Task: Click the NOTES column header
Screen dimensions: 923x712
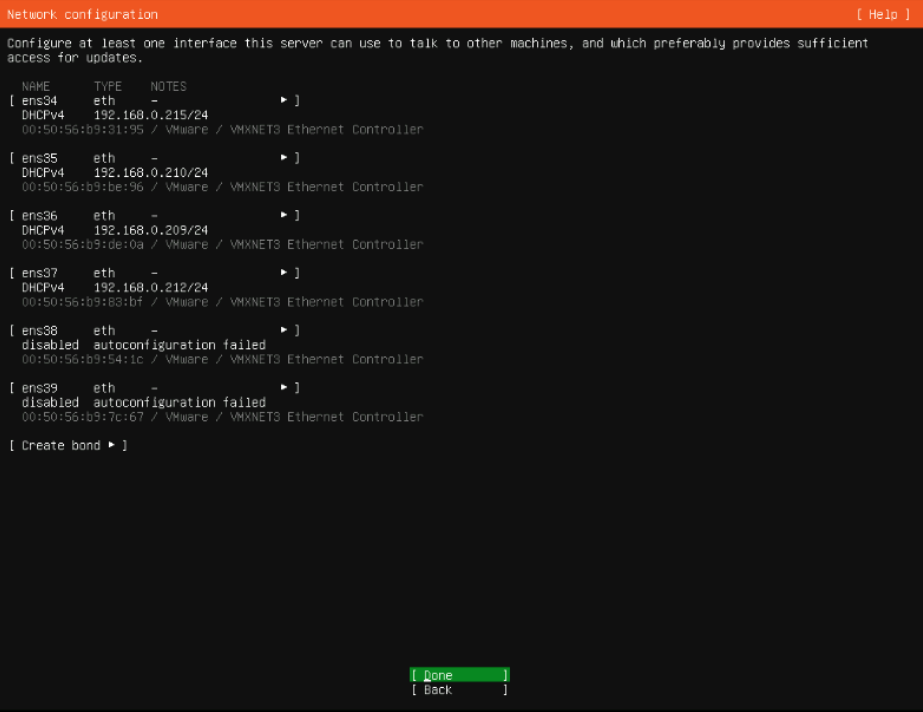Action: (x=168, y=86)
